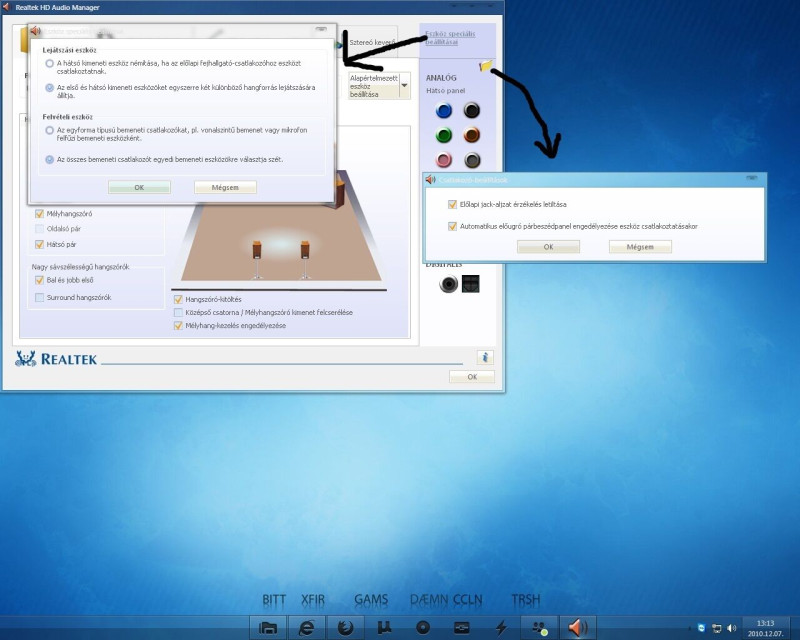Click the disc icon on the taskbar
This screenshot has width=800, height=640.
point(423,627)
